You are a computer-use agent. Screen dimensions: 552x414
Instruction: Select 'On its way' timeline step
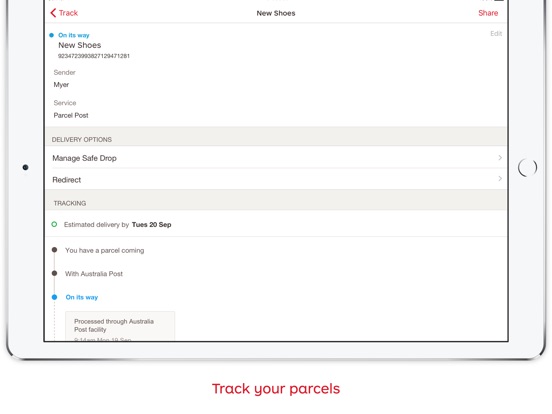(82, 297)
